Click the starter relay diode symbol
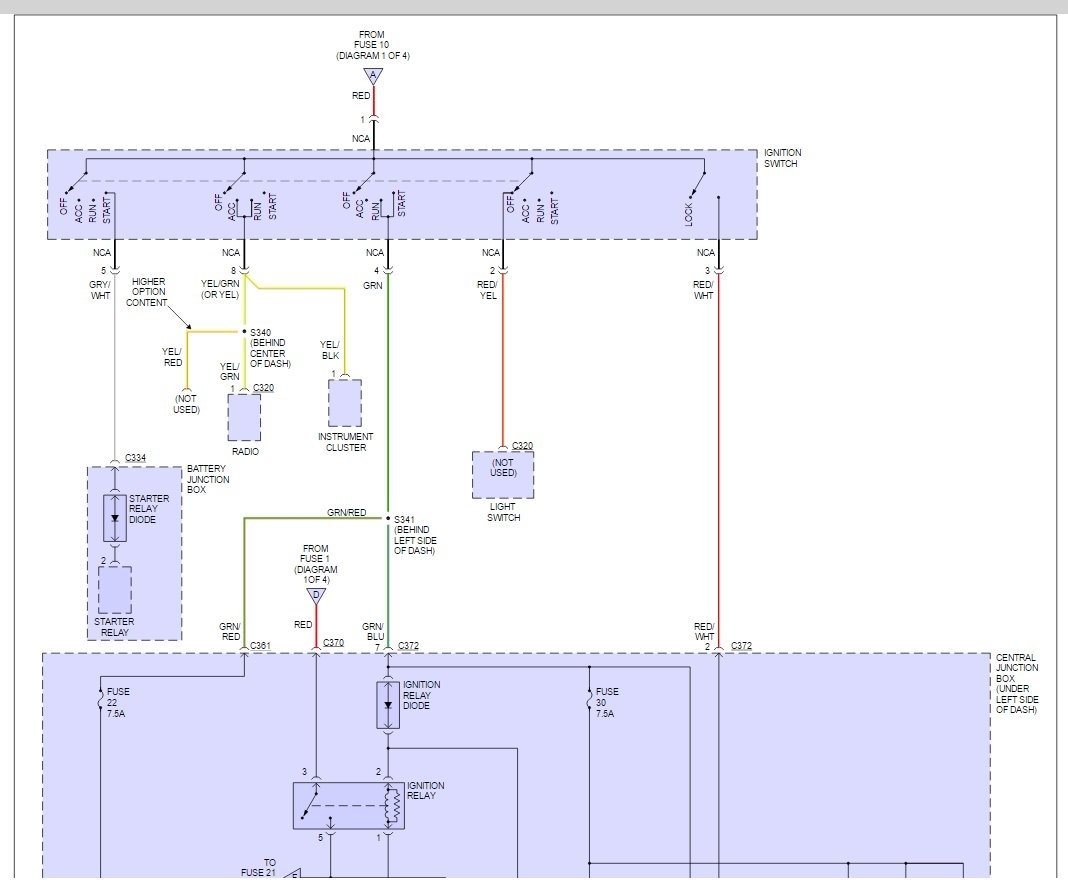Screen dimensions: 1068x896 (116, 518)
